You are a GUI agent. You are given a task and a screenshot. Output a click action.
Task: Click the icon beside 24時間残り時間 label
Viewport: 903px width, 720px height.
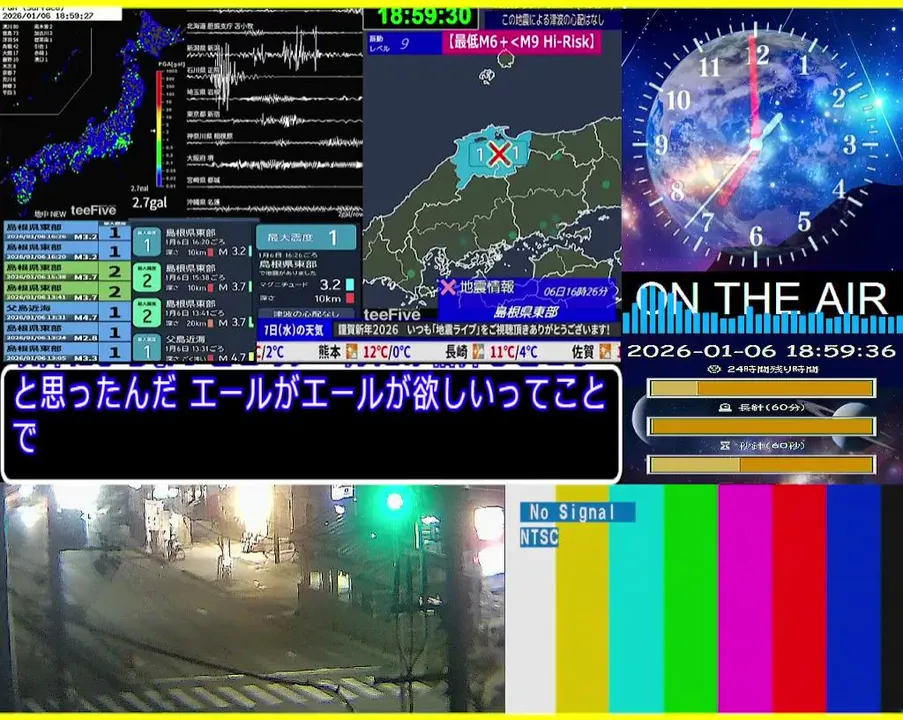[x=714, y=369]
